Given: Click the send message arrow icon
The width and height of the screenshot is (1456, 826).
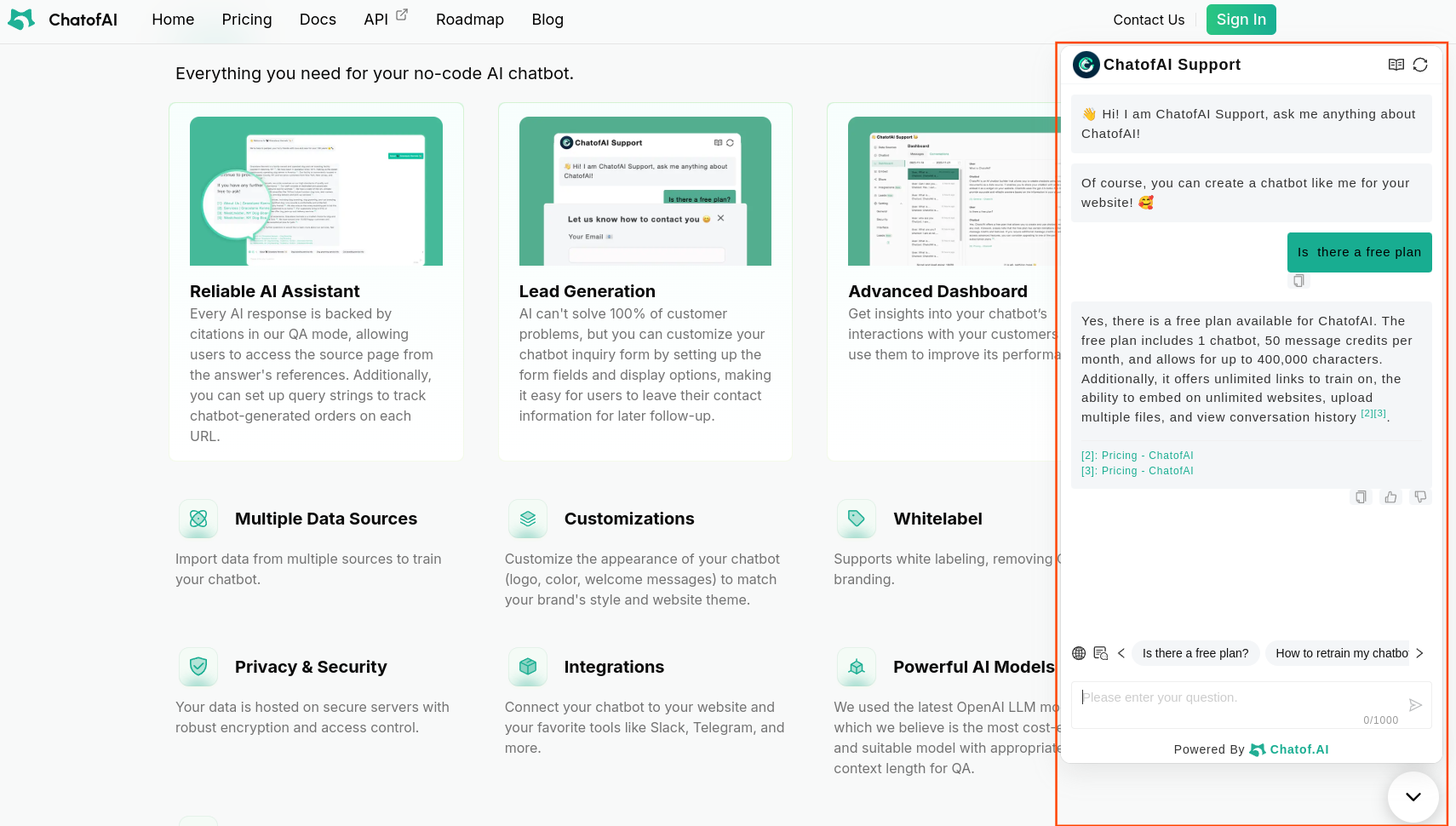Looking at the screenshot, I should click(x=1415, y=705).
